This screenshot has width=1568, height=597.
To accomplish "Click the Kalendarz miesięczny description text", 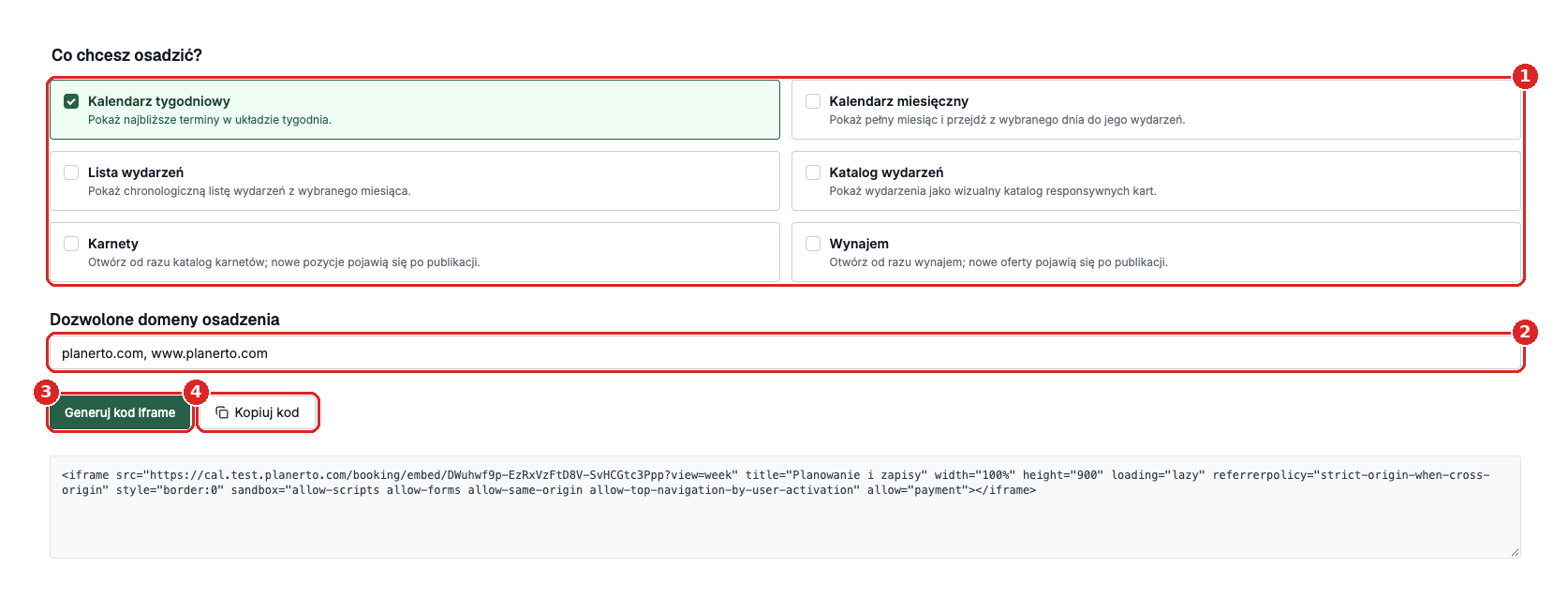I will click(1007, 120).
